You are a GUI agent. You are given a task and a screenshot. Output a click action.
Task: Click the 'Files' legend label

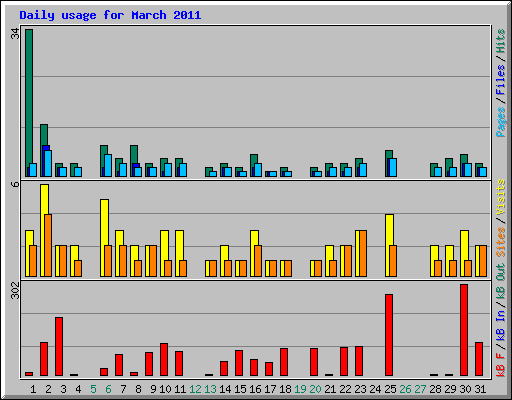pyautogui.click(x=500, y=80)
